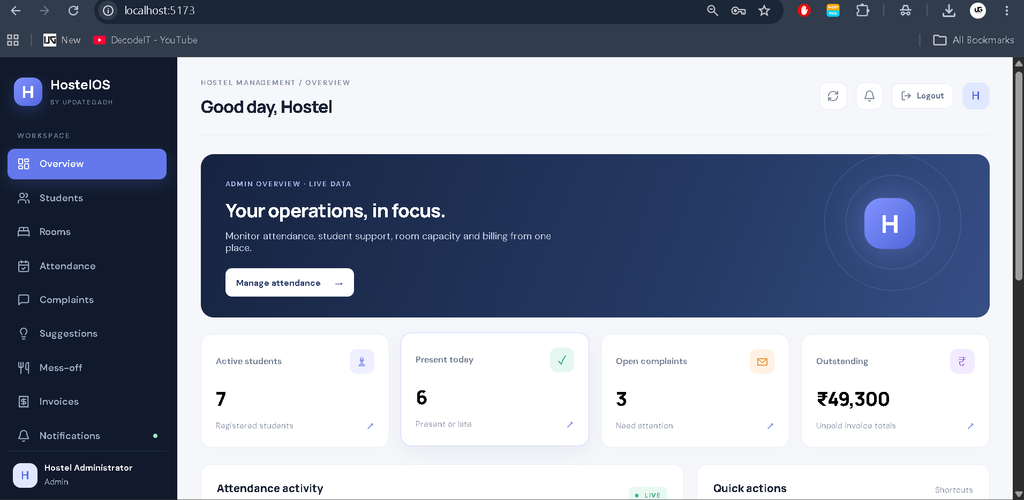
Task: Open the Overview page in sidebar
Action: click(x=87, y=164)
